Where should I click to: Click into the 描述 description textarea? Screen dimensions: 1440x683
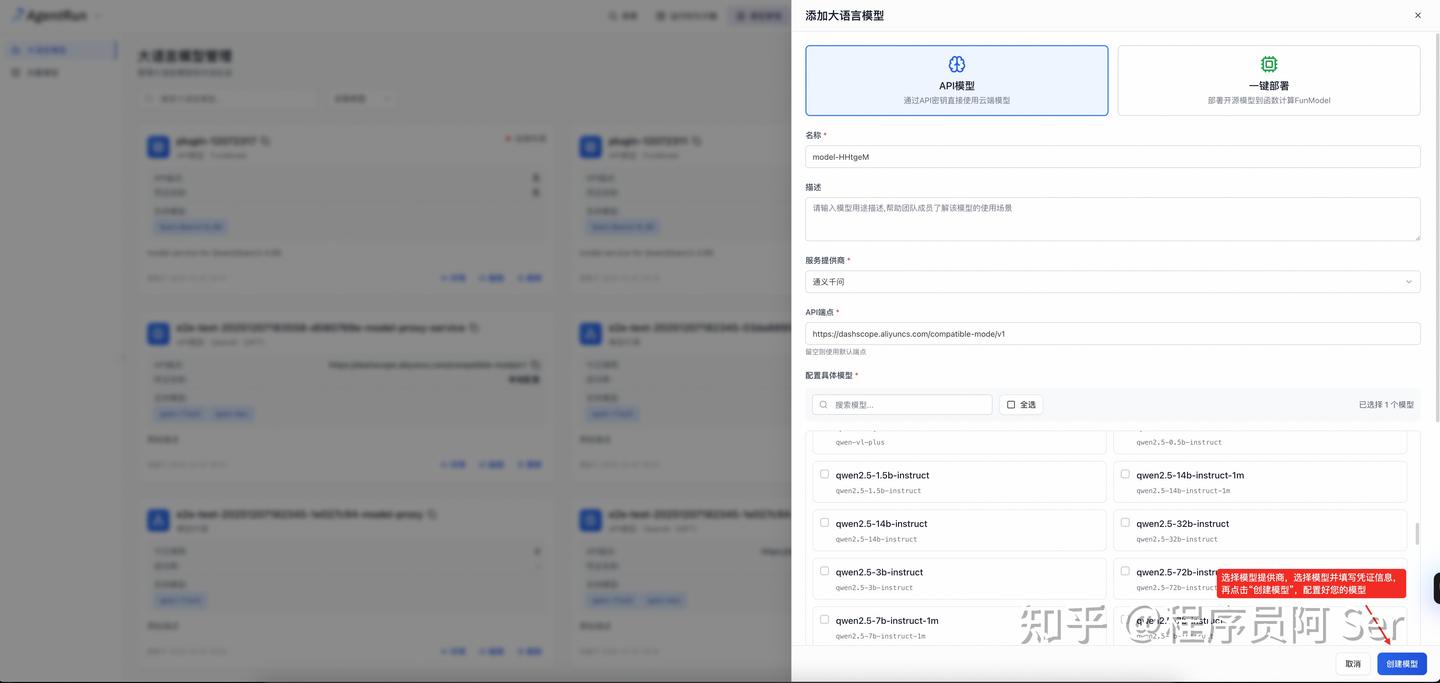[1113, 219]
